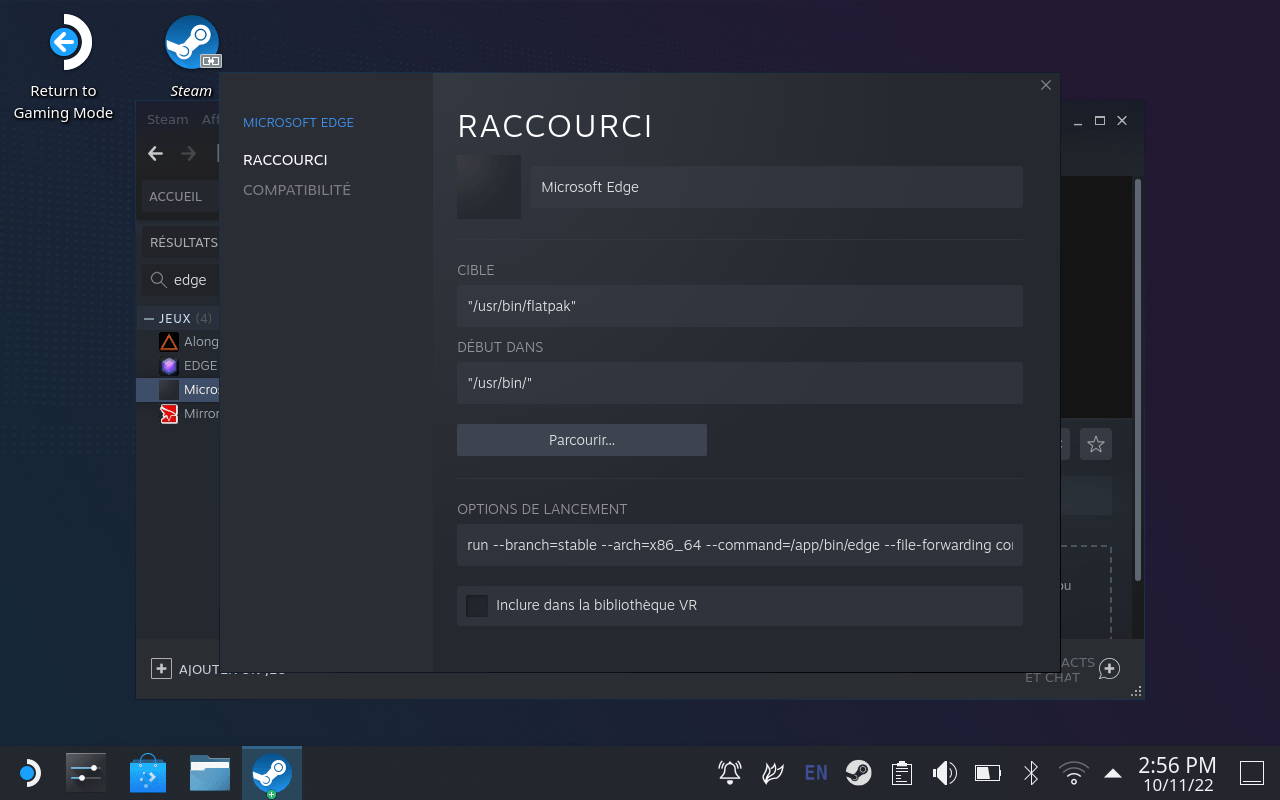Open the battery status tray icon
This screenshot has height=800, width=1280.
(x=988, y=773)
